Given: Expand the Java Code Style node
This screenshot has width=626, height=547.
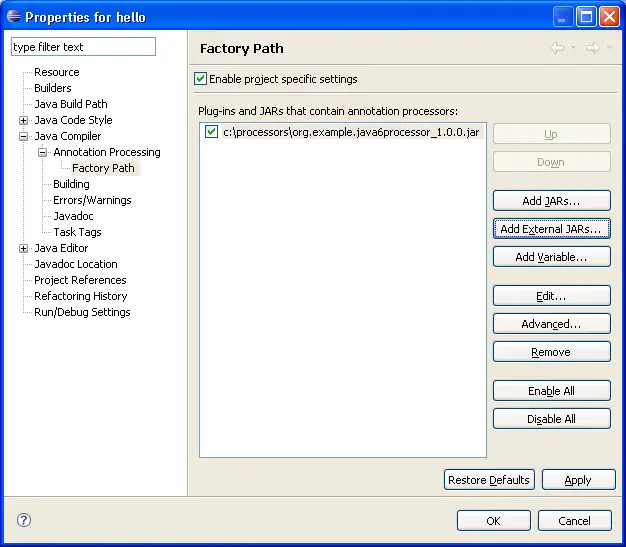Looking at the screenshot, I should tap(24, 120).
